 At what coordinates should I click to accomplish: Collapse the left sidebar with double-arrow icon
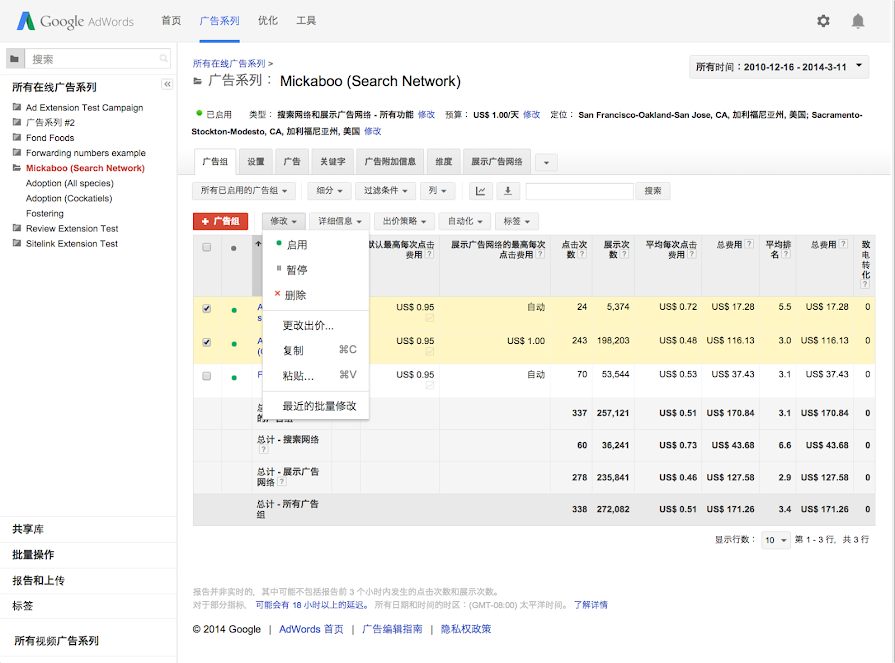pyautogui.click(x=168, y=86)
